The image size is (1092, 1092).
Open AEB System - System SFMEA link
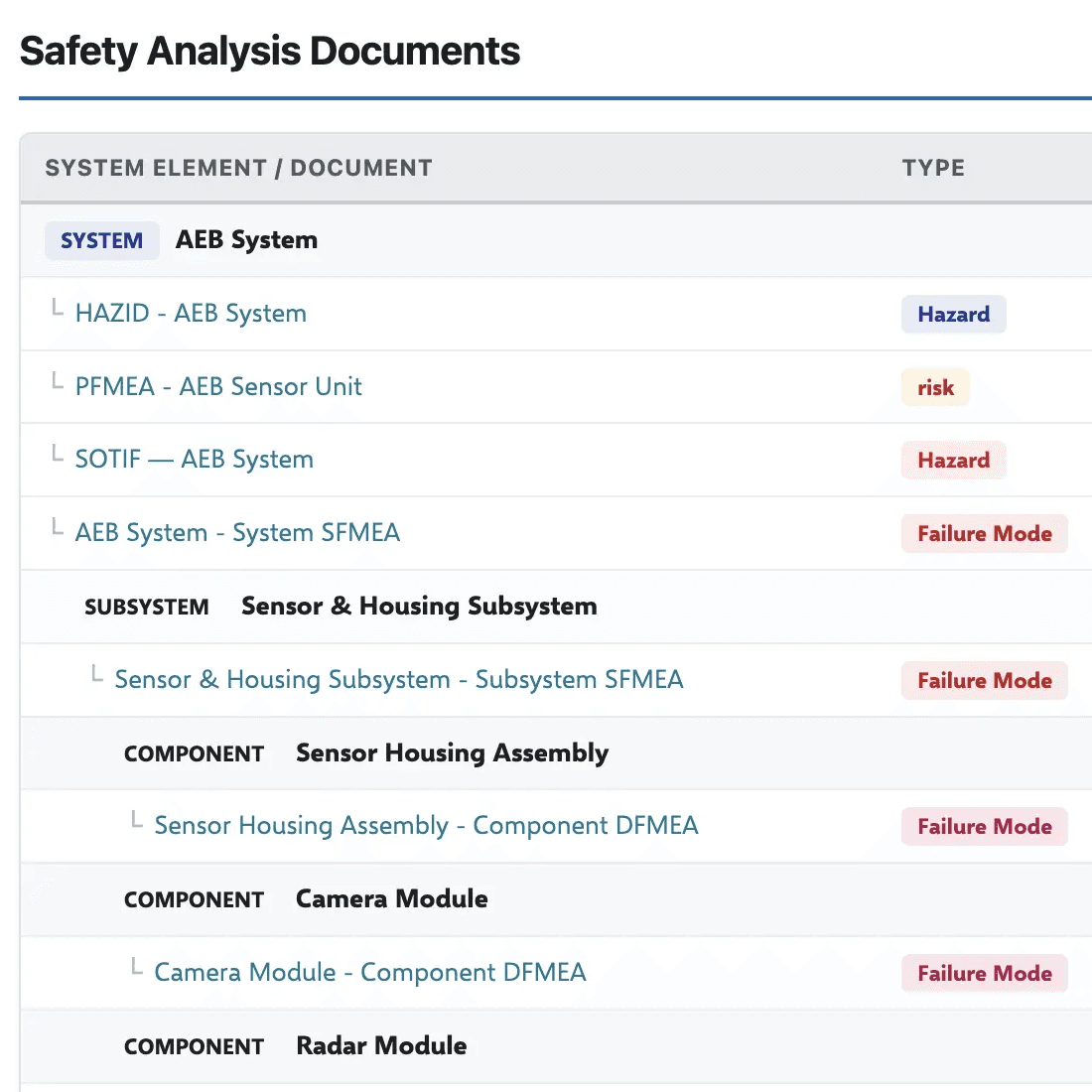pyautogui.click(x=237, y=533)
